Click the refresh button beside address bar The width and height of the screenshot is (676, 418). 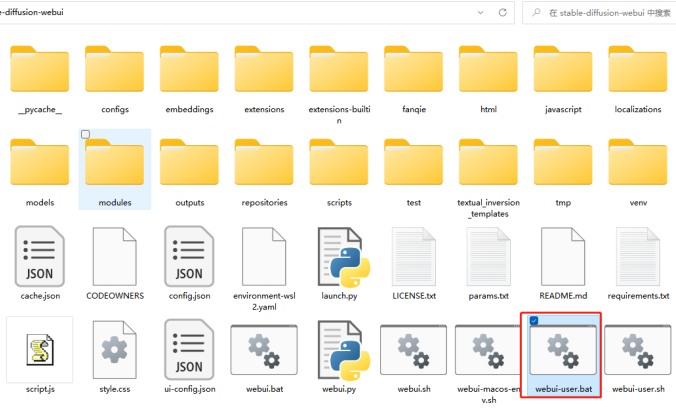point(501,12)
